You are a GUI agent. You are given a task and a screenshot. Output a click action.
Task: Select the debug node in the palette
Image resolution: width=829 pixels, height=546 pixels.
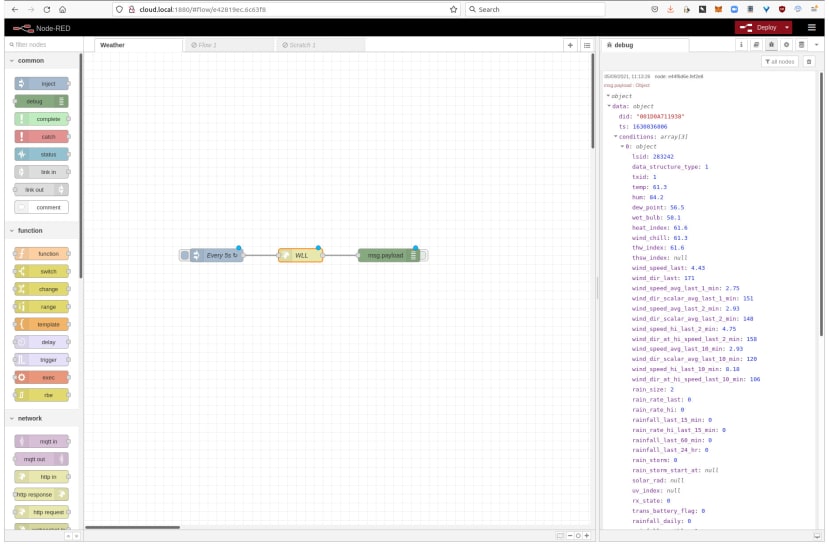42,101
